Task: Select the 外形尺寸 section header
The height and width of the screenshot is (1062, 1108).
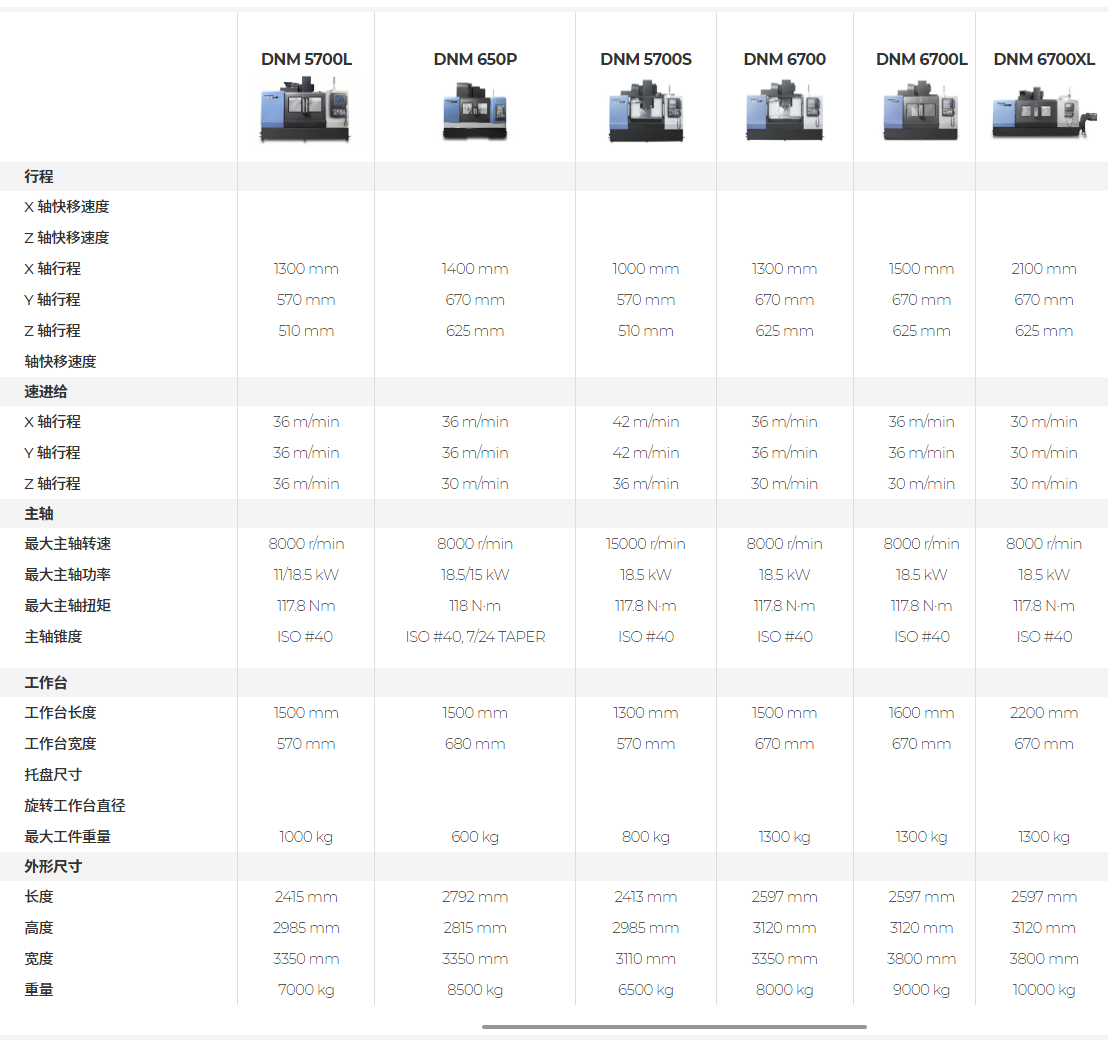Action: click(x=53, y=866)
